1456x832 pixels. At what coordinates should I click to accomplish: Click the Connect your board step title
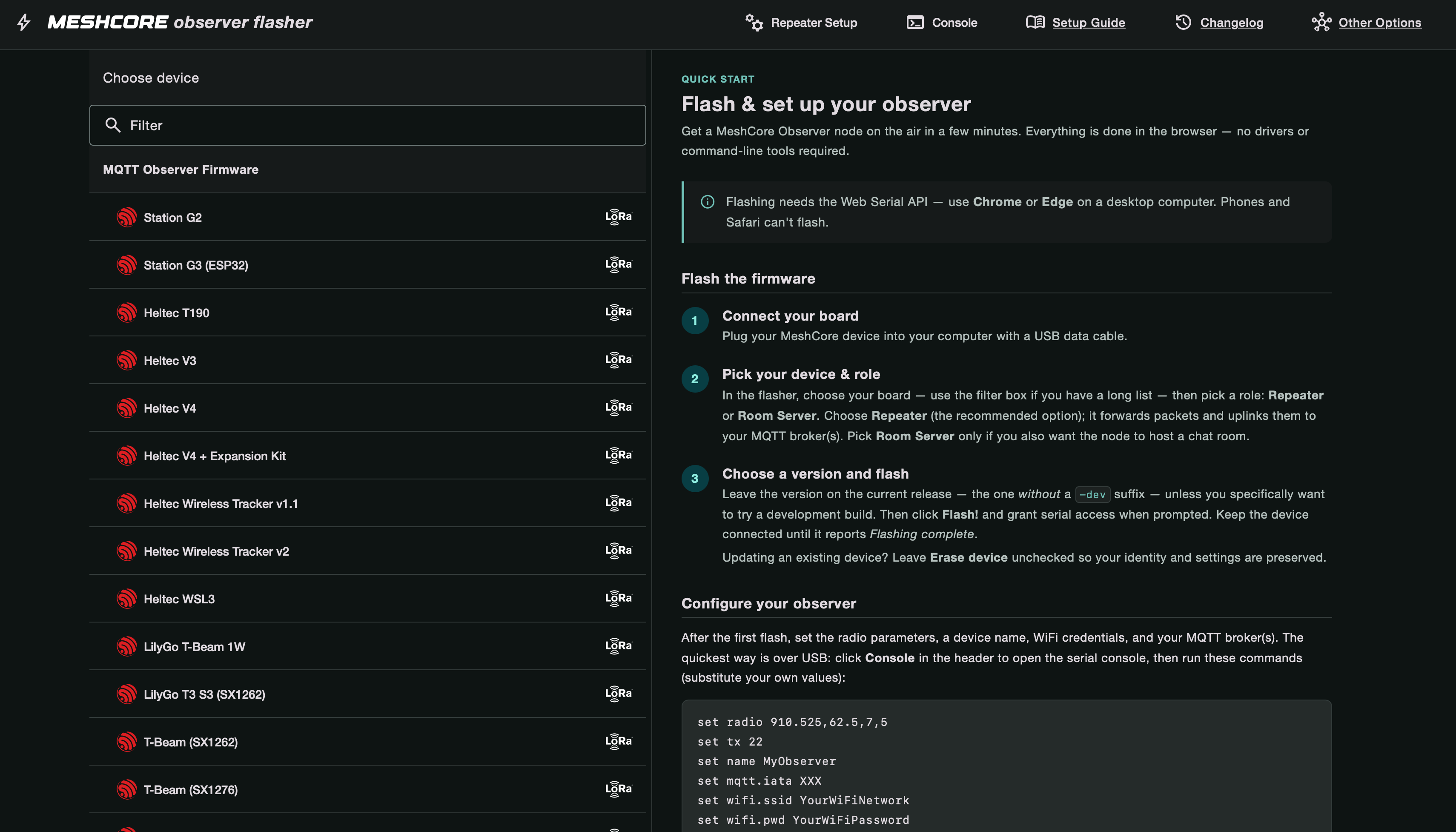coord(790,316)
